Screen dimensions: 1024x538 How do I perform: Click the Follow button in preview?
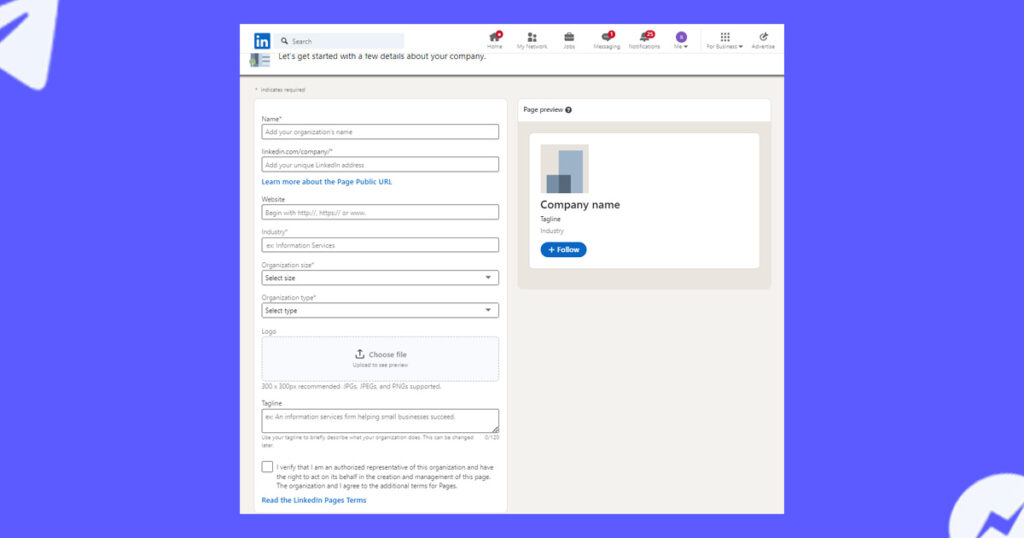563,249
